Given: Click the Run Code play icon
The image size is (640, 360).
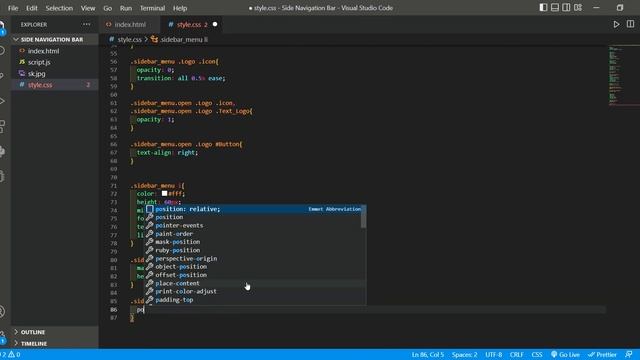Looking at the screenshot, I should pyautogui.click(x=616, y=24).
